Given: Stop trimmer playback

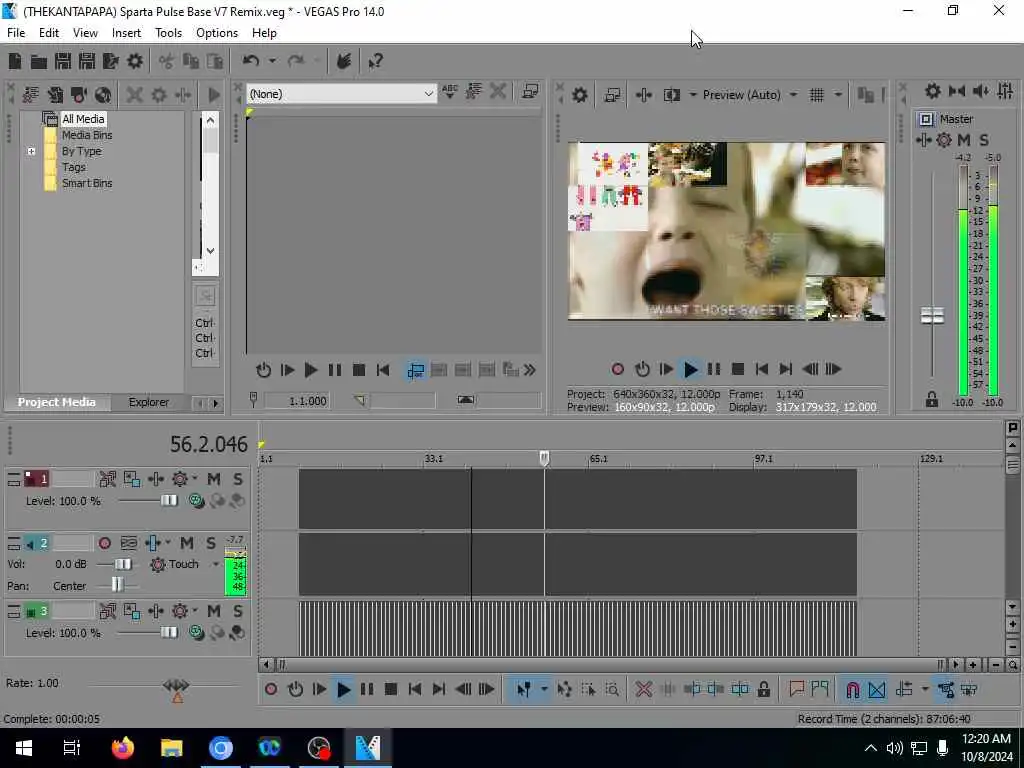Looking at the screenshot, I should 359,370.
